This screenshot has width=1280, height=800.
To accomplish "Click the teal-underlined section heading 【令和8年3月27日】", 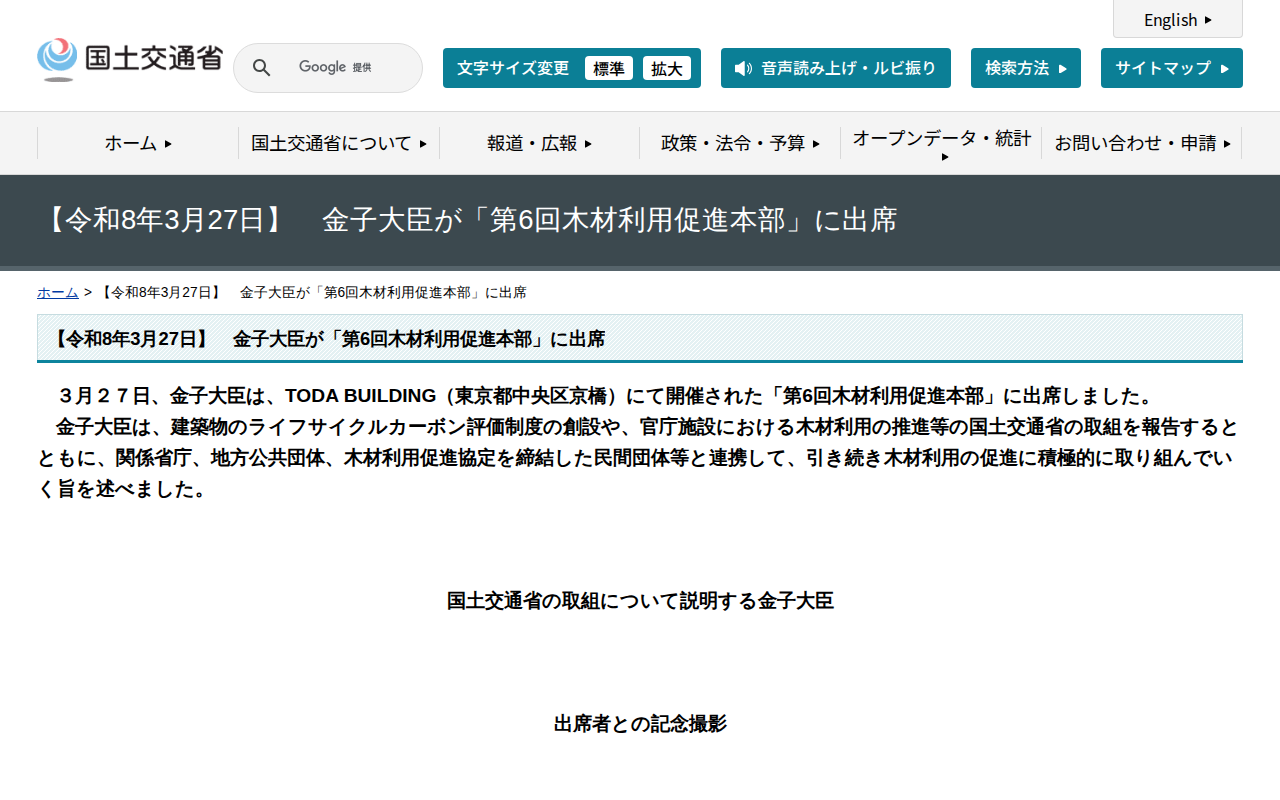I will (640, 339).
